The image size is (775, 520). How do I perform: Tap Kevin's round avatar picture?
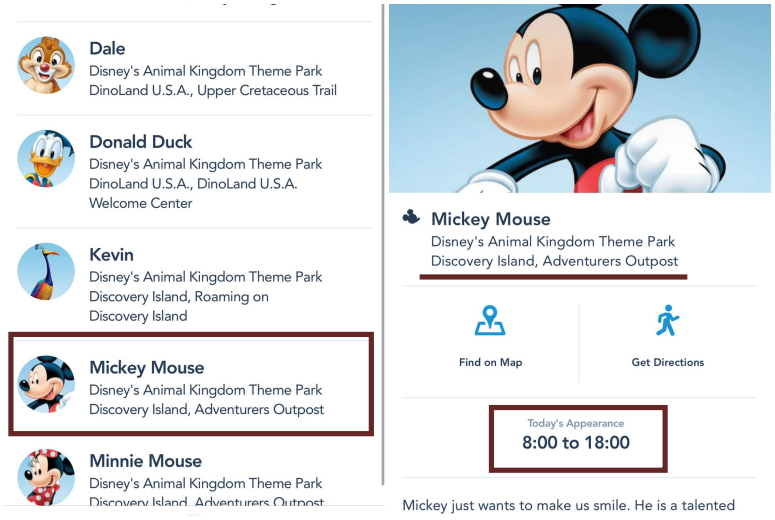pyautogui.click(x=46, y=271)
